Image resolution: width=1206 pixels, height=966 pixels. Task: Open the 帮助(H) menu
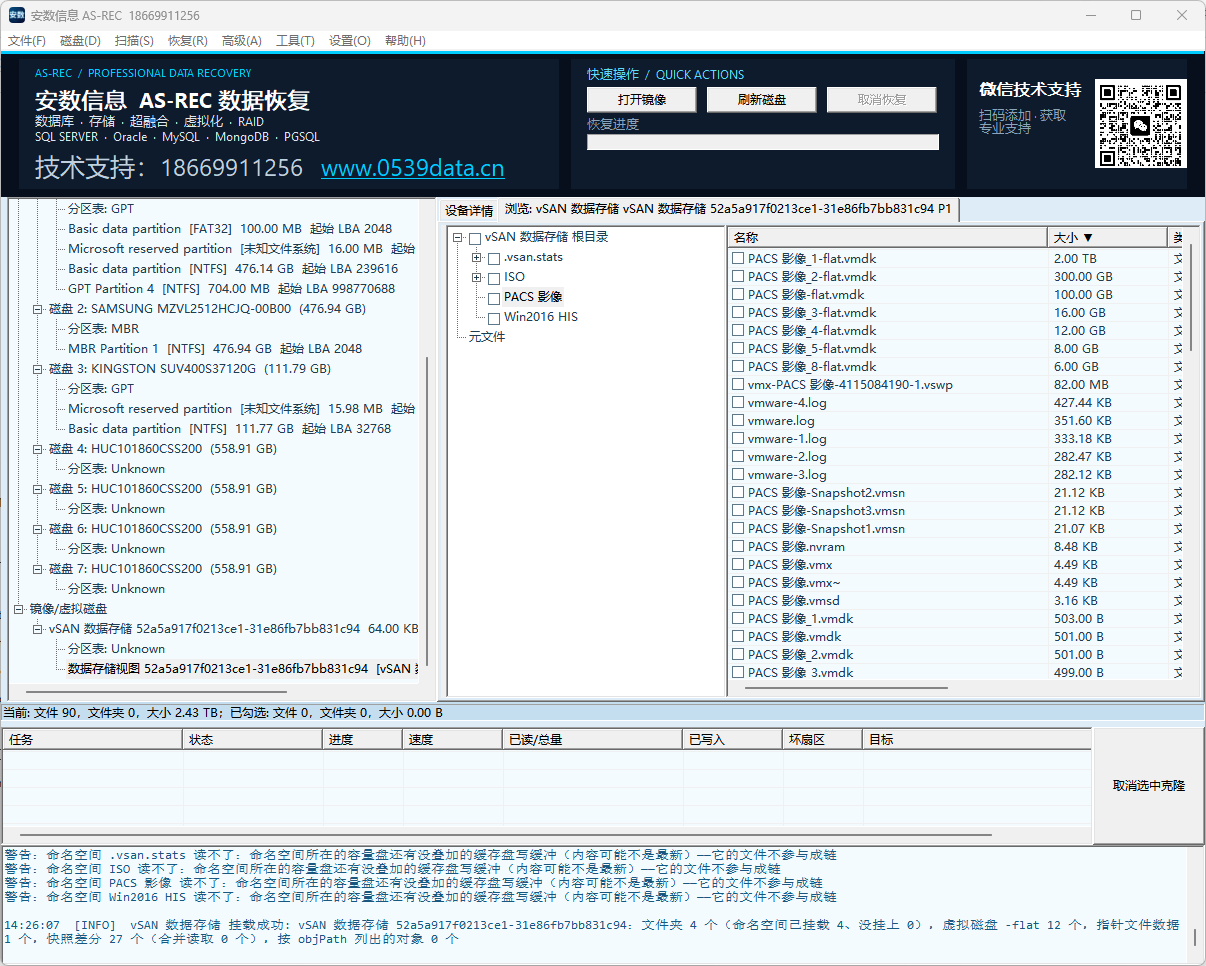pos(405,41)
